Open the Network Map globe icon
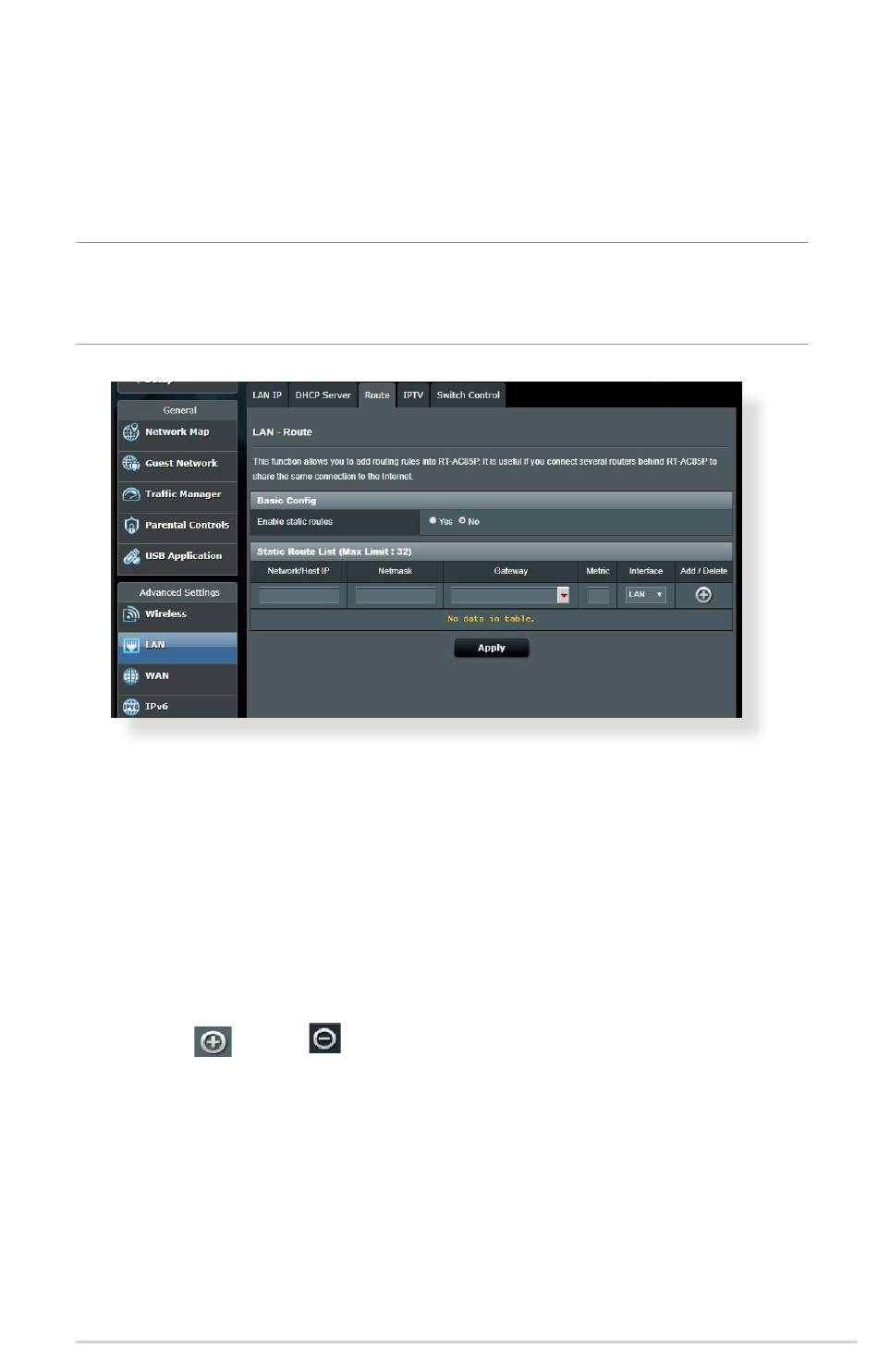The image size is (878, 1372). click(131, 432)
